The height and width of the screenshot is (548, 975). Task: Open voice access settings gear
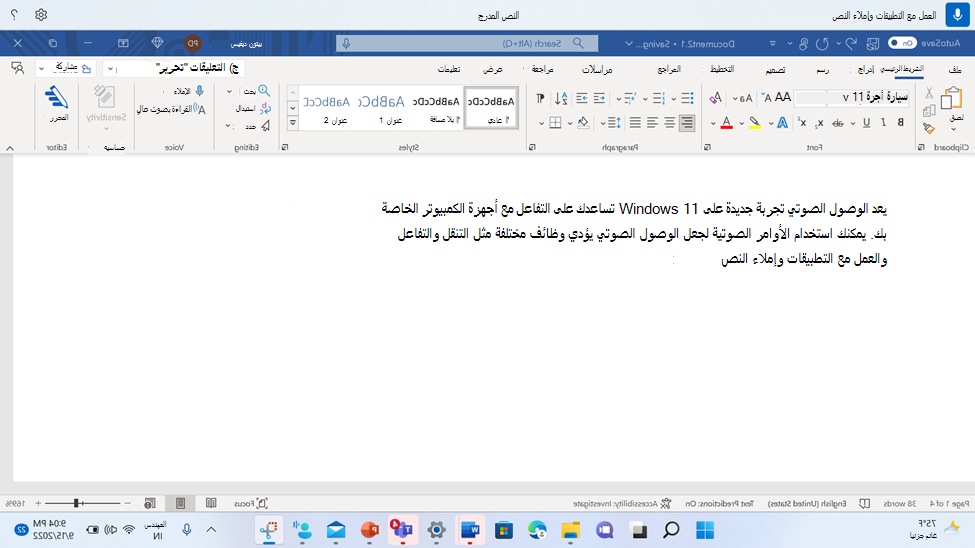41,14
